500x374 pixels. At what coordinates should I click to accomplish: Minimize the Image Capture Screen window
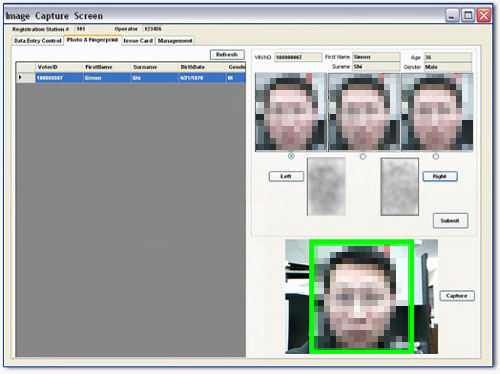tap(452, 15)
